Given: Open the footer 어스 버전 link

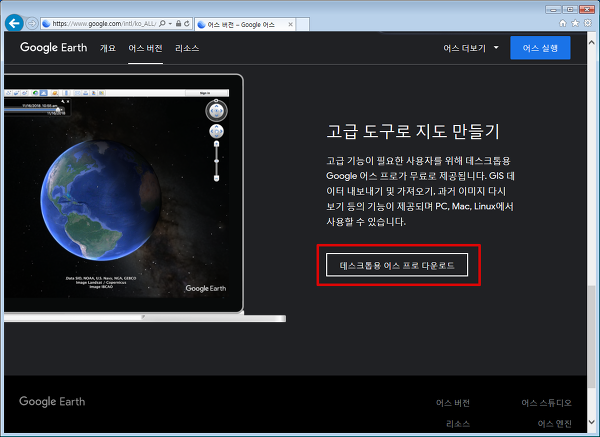Looking at the screenshot, I should [453, 403].
